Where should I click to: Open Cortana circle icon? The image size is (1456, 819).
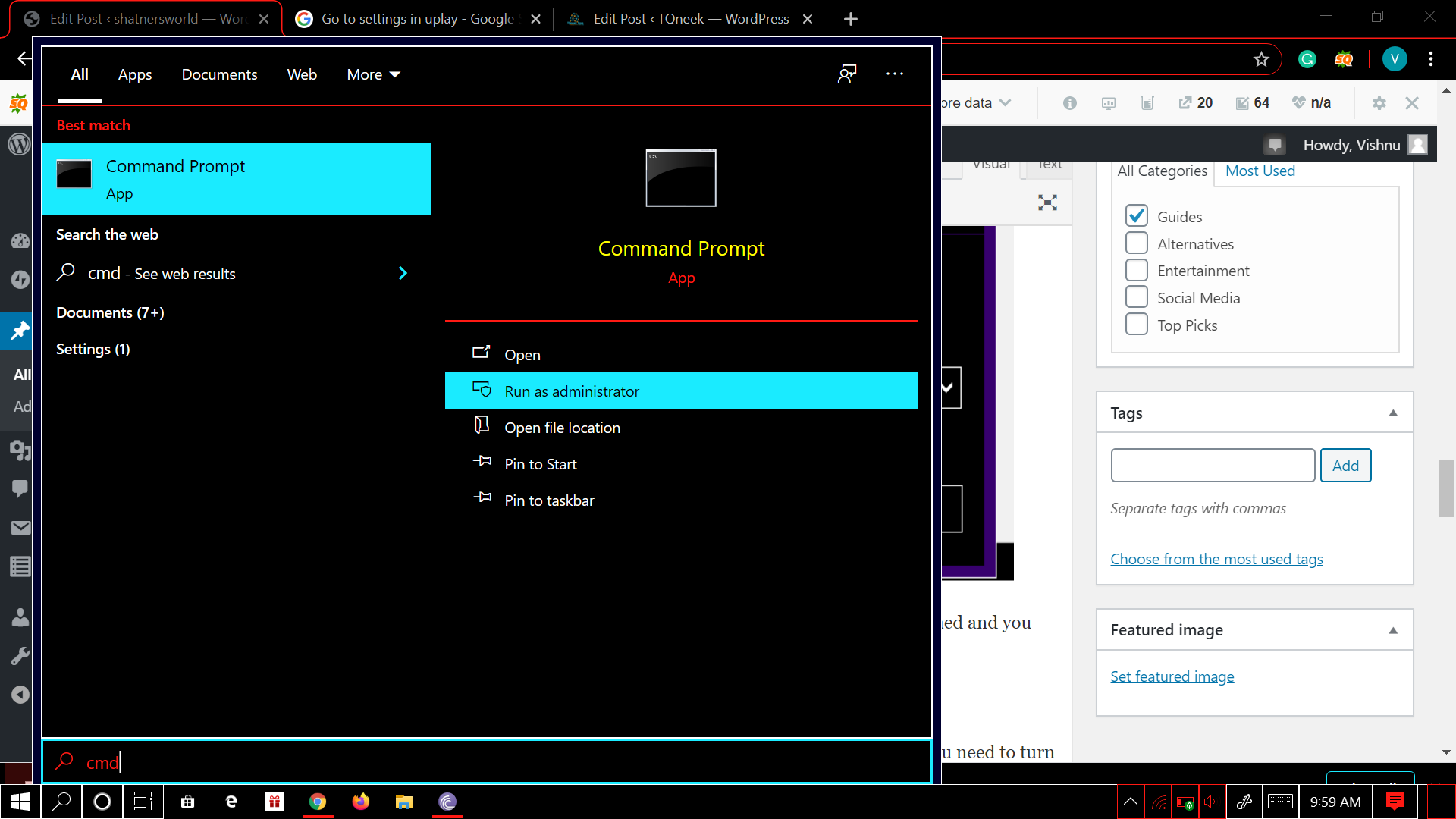click(x=102, y=802)
